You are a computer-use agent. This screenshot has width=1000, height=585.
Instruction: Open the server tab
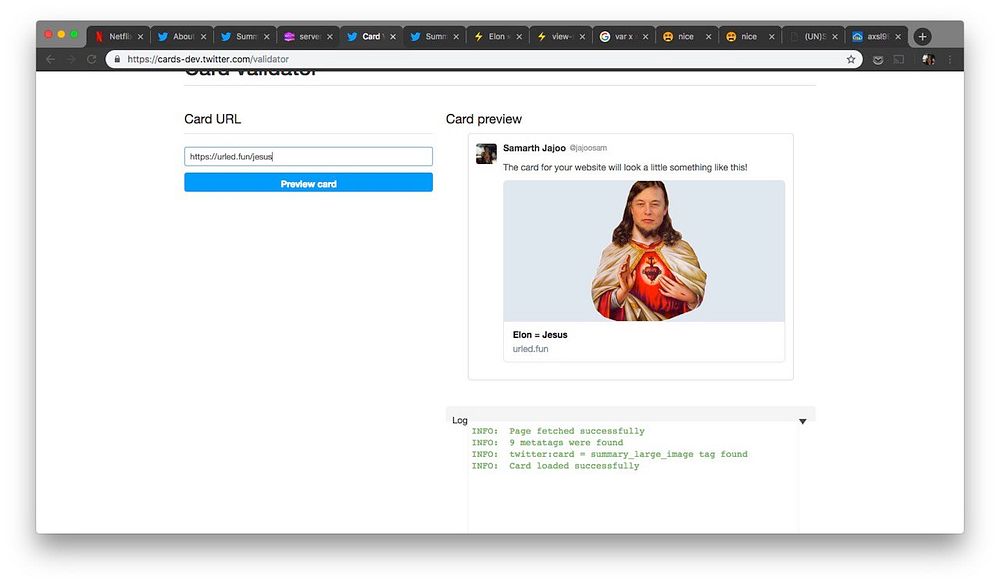tap(302, 36)
